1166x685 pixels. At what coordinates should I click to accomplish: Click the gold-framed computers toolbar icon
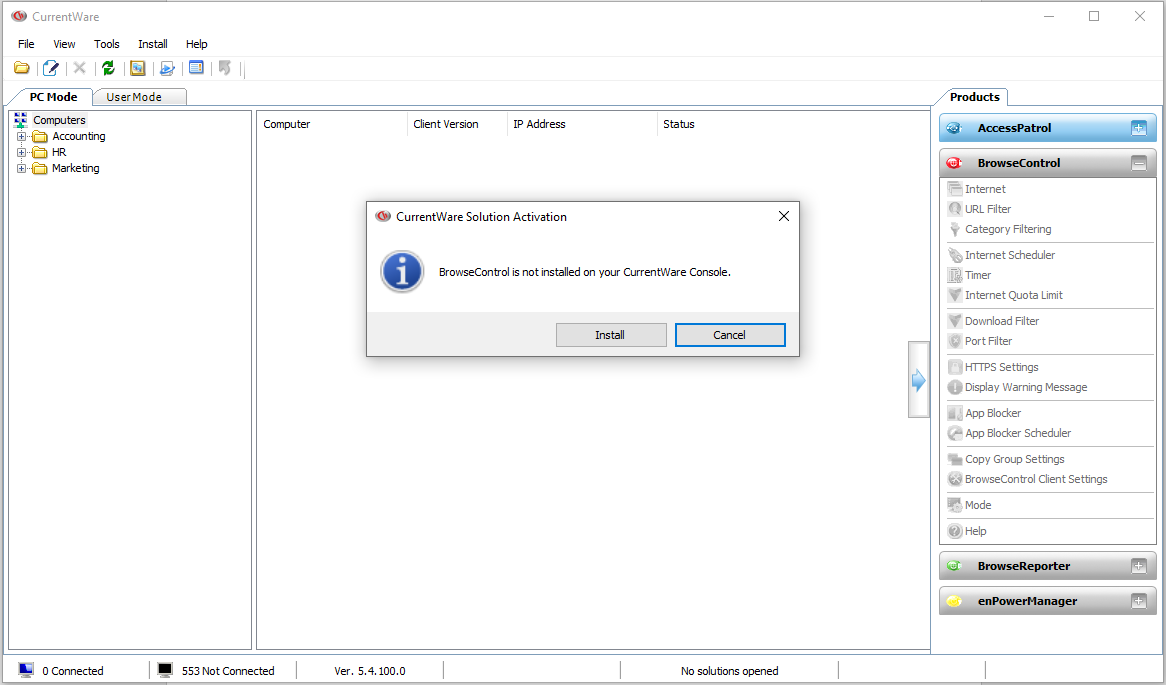(138, 68)
